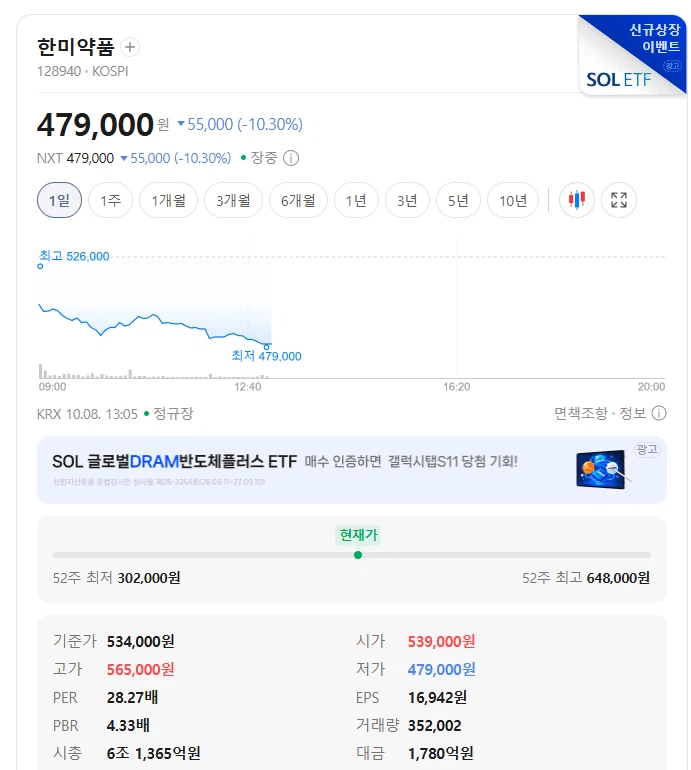Image resolution: width=691 pixels, height=770 pixels.
Task: Click the 최저 479,000 point on chart
Action: (267, 347)
